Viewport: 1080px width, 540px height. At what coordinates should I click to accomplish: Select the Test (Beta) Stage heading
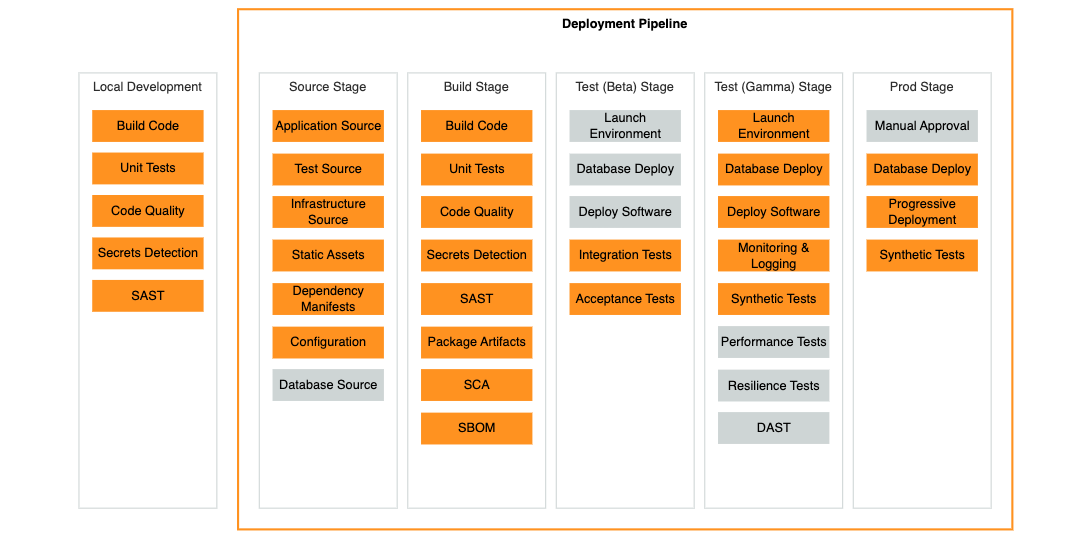[625, 87]
